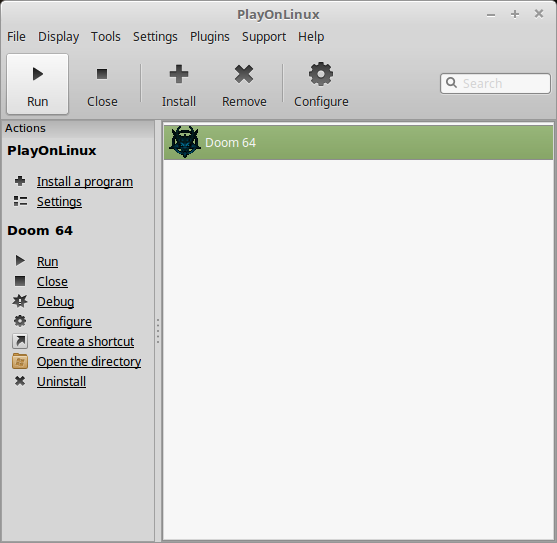Click plus icon beside Install a program
Screen dimensions: 557x543
(x=20, y=181)
